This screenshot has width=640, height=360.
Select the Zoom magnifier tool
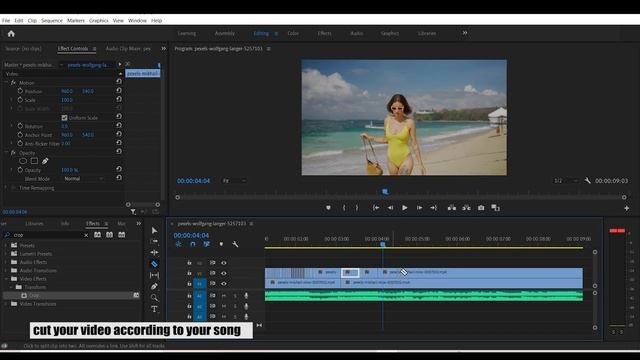click(x=154, y=298)
